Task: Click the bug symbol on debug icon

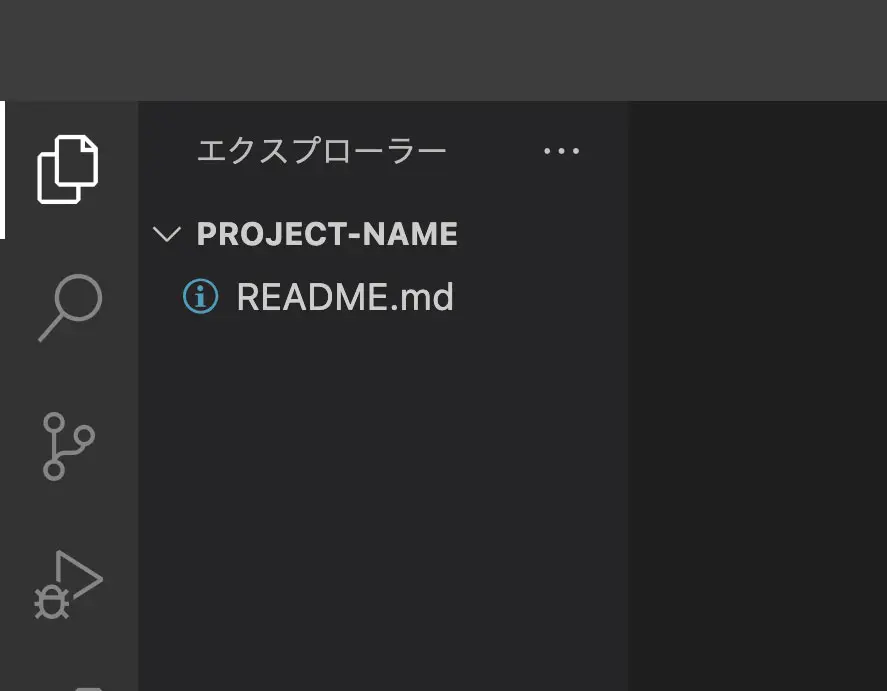Action: 51,602
